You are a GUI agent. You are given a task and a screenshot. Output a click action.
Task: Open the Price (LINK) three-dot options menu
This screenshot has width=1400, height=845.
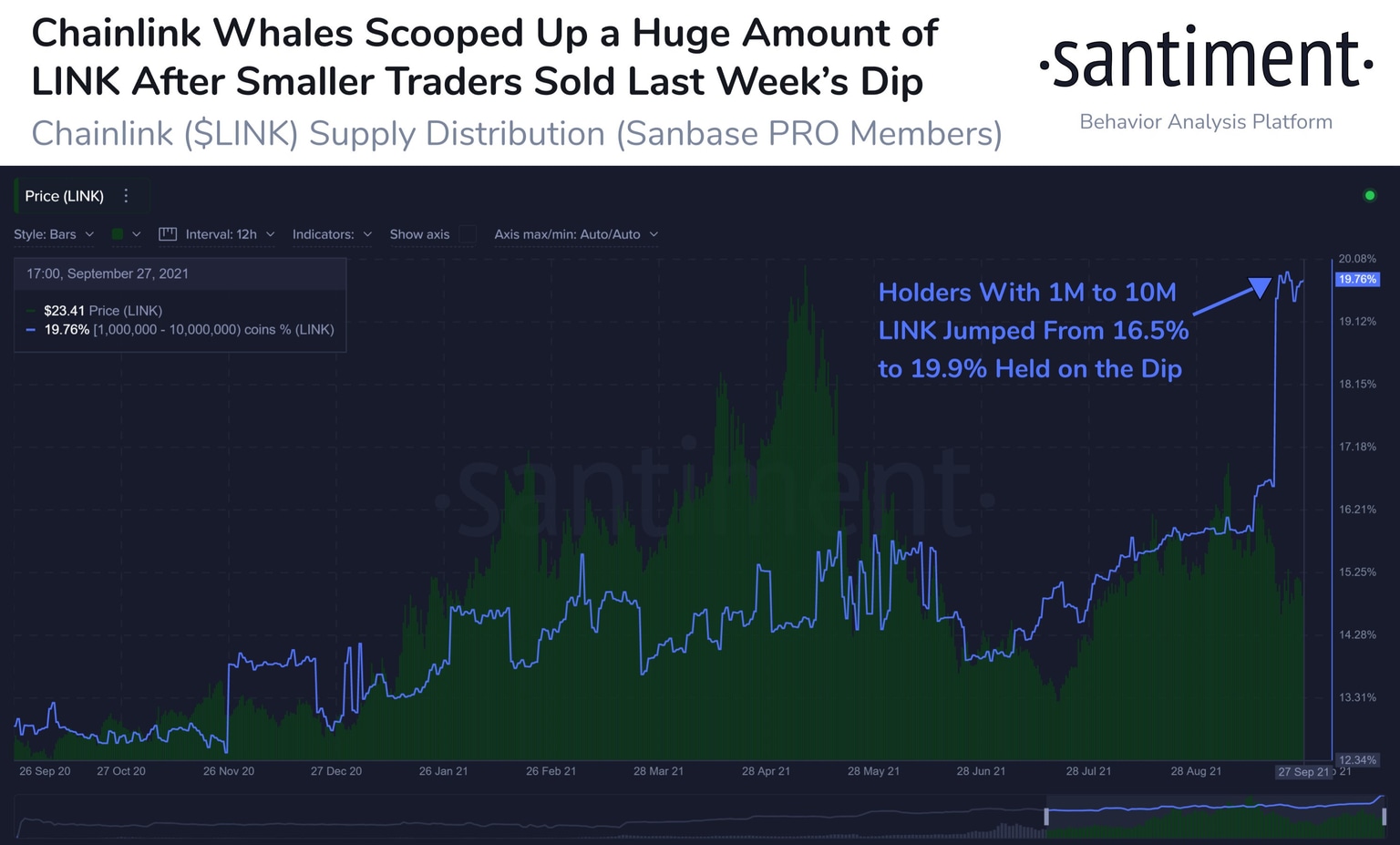pyautogui.click(x=126, y=195)
